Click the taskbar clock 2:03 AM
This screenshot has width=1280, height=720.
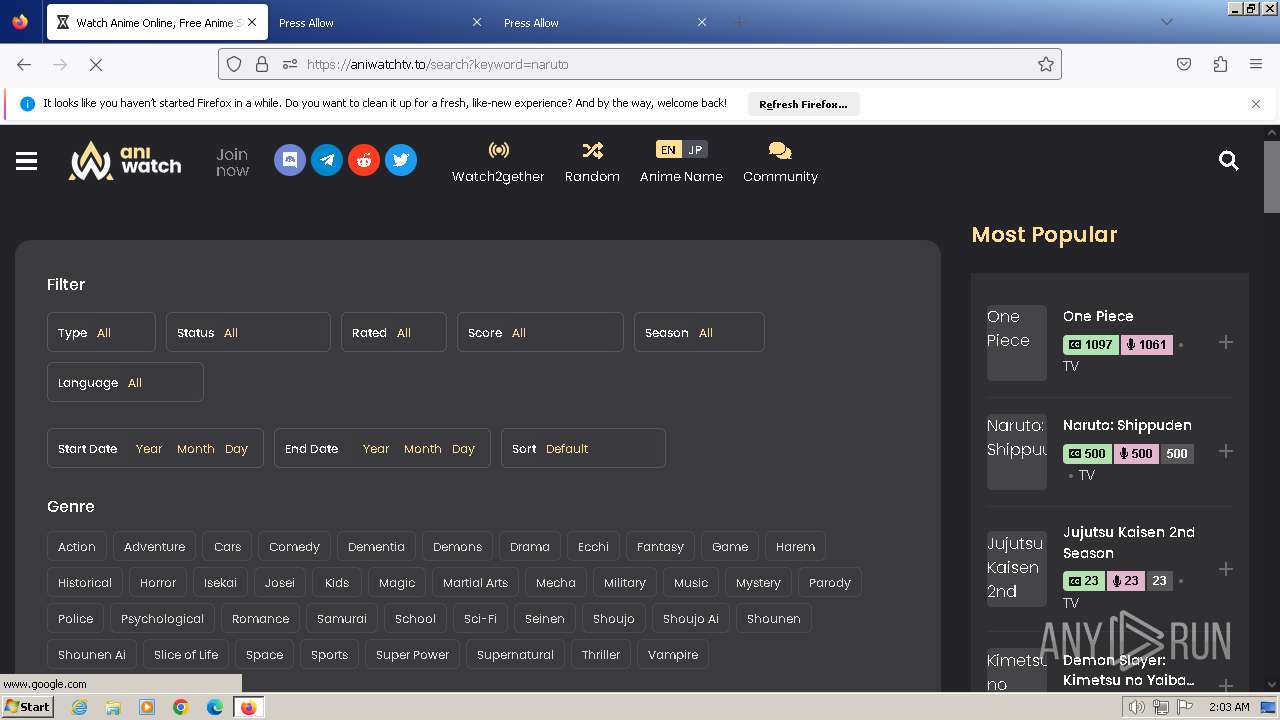point(1229,707)
